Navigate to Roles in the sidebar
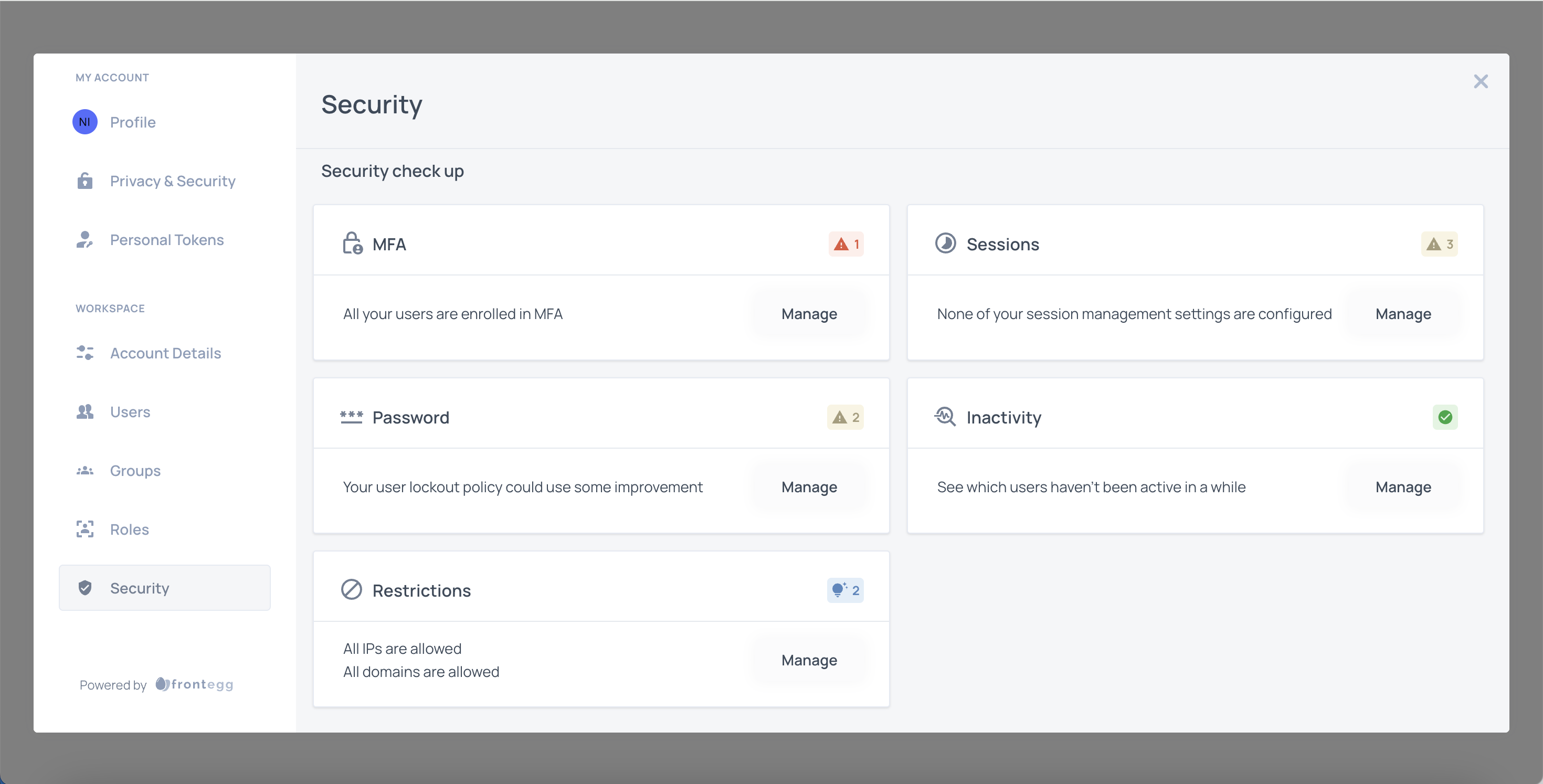Viewport: 1543px width, 784px height. tap(130, 529)
